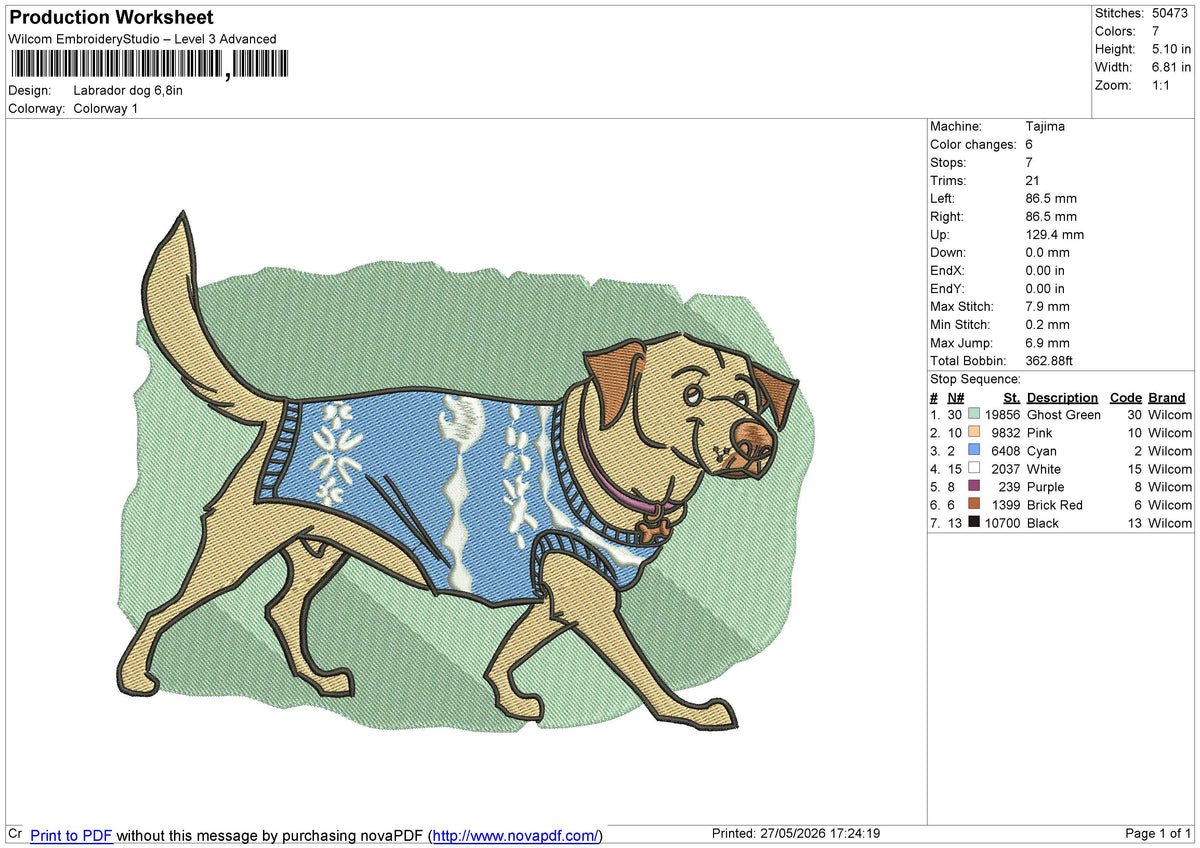1200x848 pixels.
Task: Click the Code column header
Action: tap(1126, 397)
